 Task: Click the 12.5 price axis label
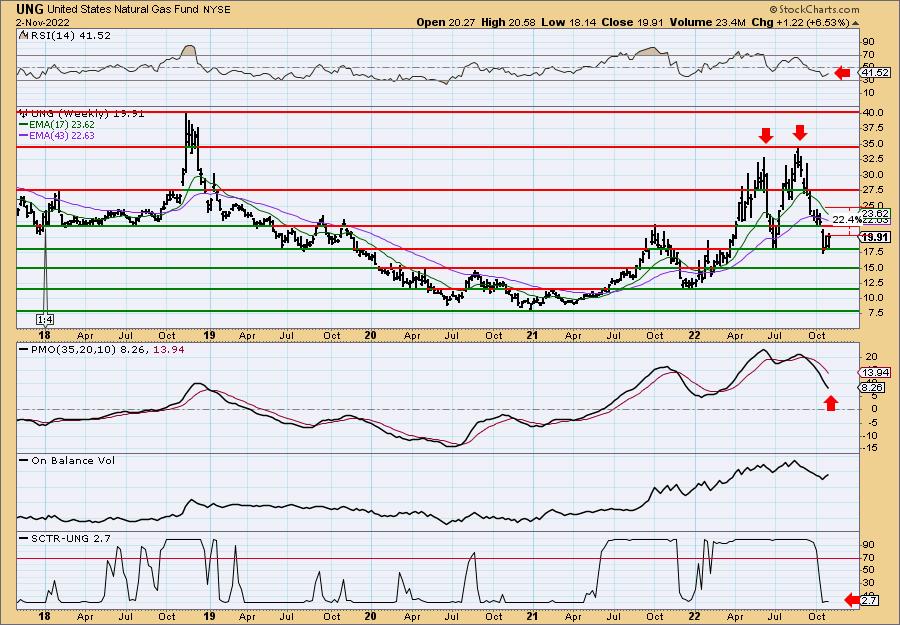pyautogui.click(x=875, y=283)
